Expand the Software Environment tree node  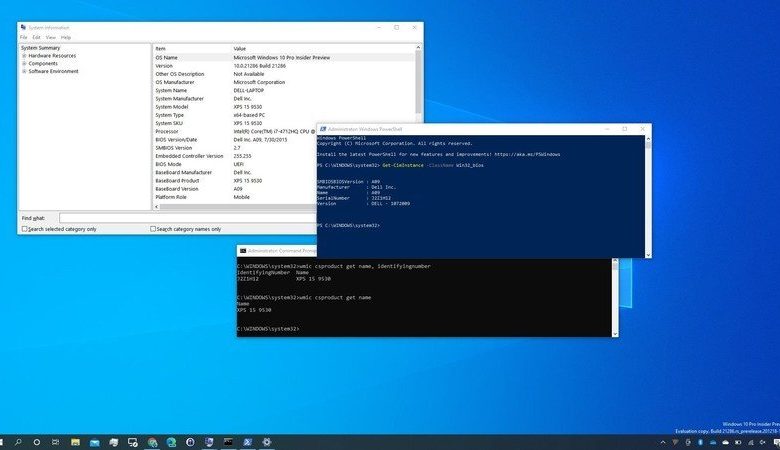(24, 71)
